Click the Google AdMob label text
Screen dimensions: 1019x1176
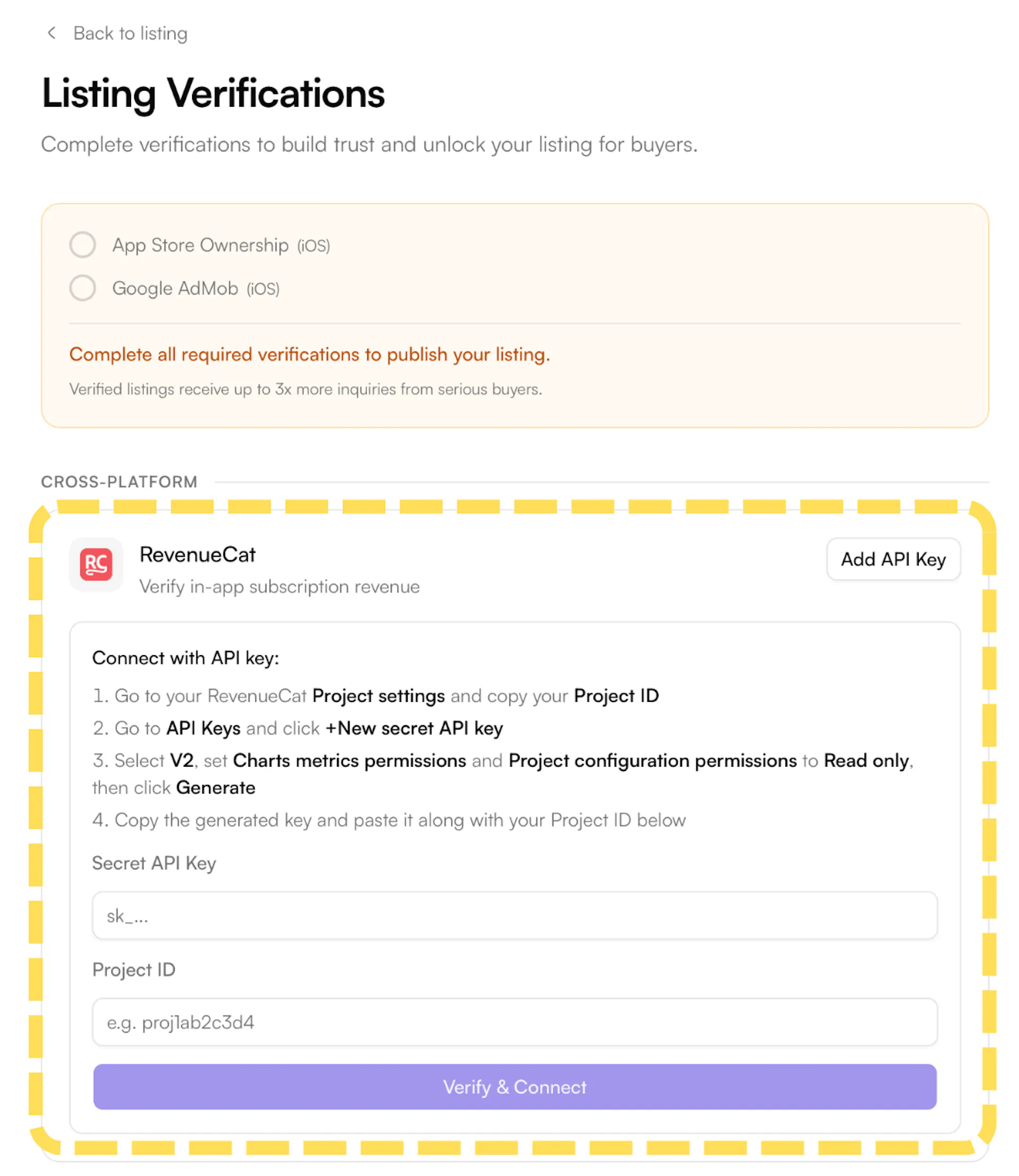(x=175, y=288)
